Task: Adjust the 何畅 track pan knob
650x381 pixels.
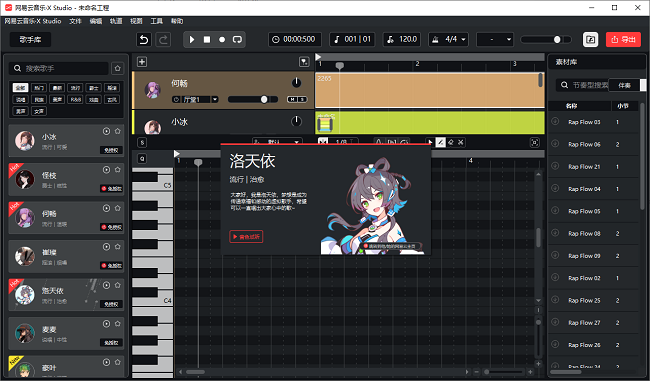Action: pyautogui.click(x=296, y=83)
